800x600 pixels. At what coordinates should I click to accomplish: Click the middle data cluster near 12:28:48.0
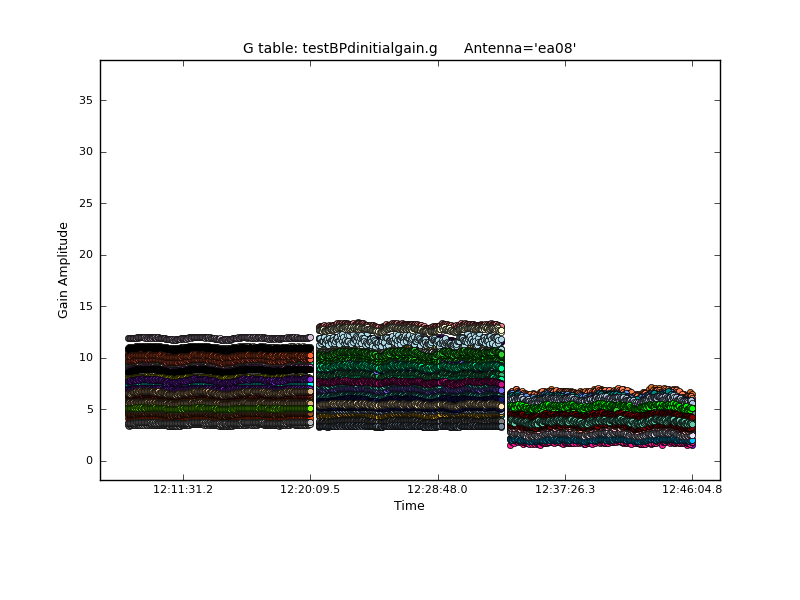[410, 376]
